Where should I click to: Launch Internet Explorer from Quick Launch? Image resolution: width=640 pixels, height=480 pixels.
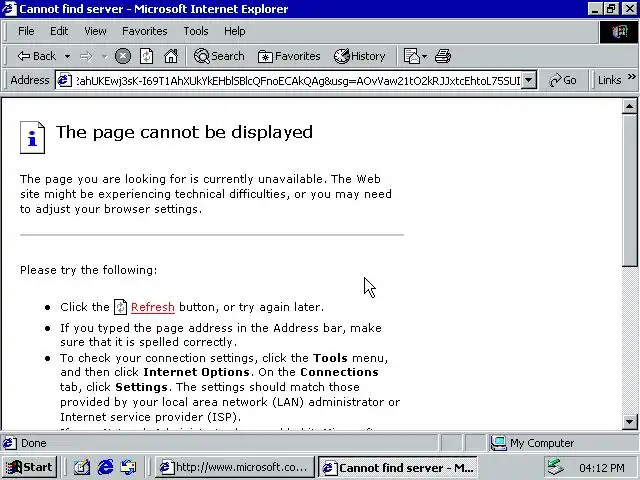pyautogui.click(x=106, y=467)
